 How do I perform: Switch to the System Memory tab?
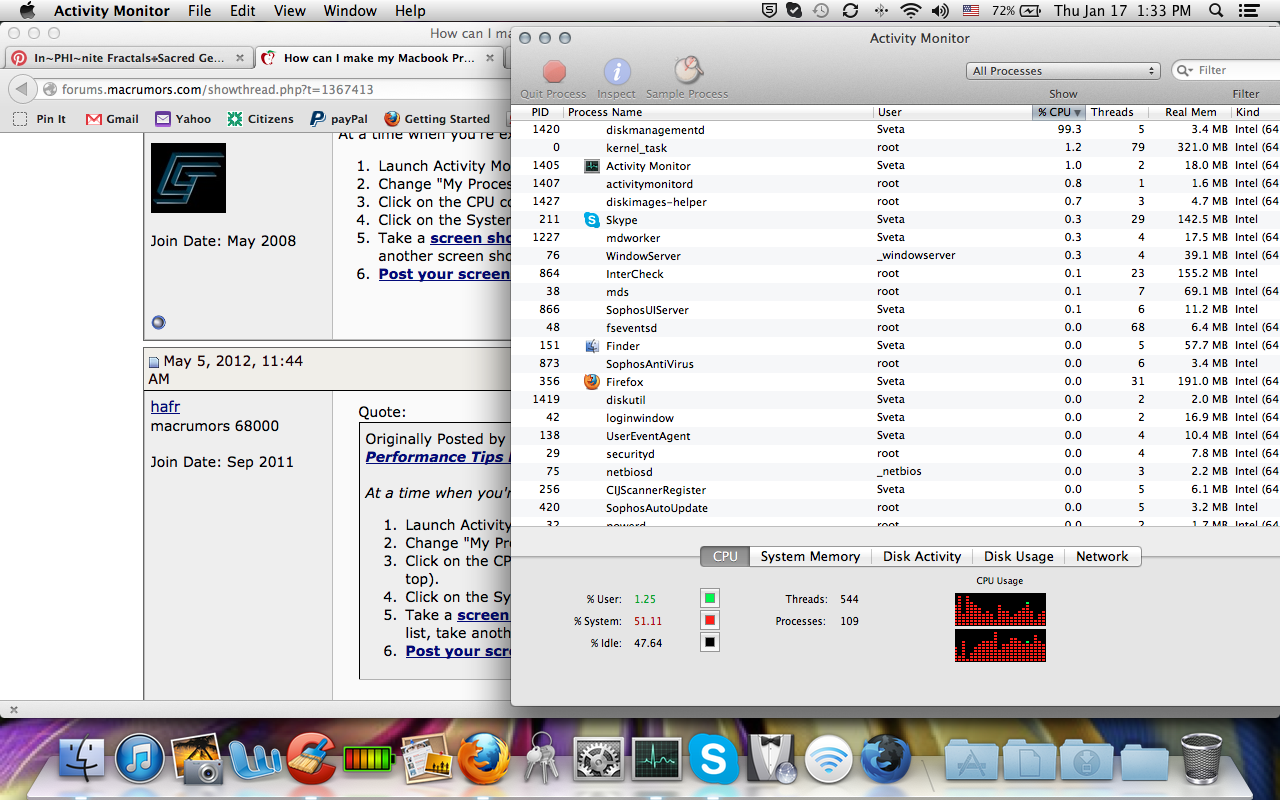pos(810,556)
